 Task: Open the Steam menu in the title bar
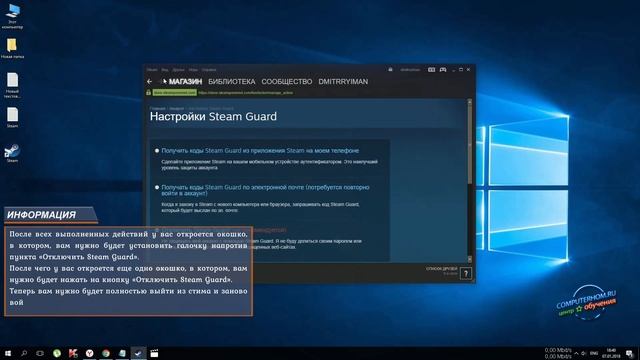(152, 70)
